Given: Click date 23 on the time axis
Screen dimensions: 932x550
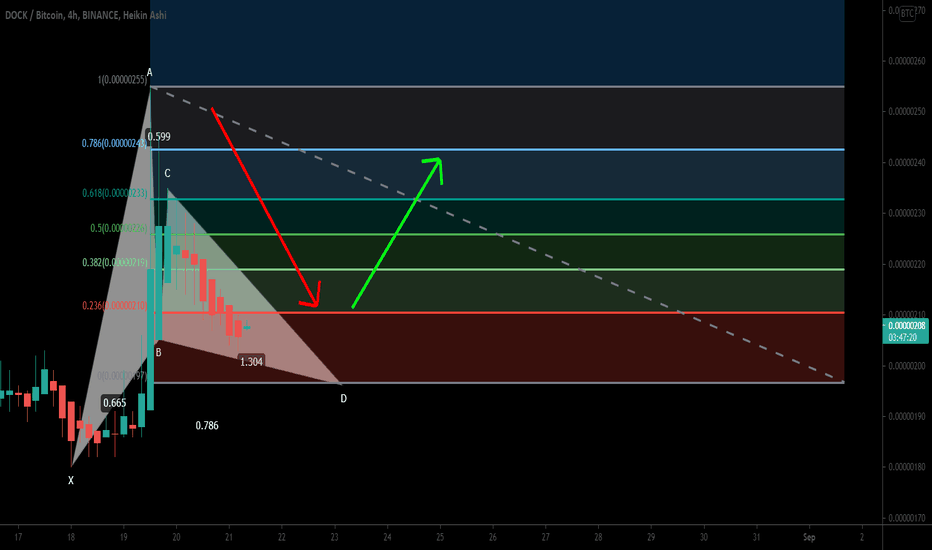Looking at the screenshot, I should click(x=335, y=537).
